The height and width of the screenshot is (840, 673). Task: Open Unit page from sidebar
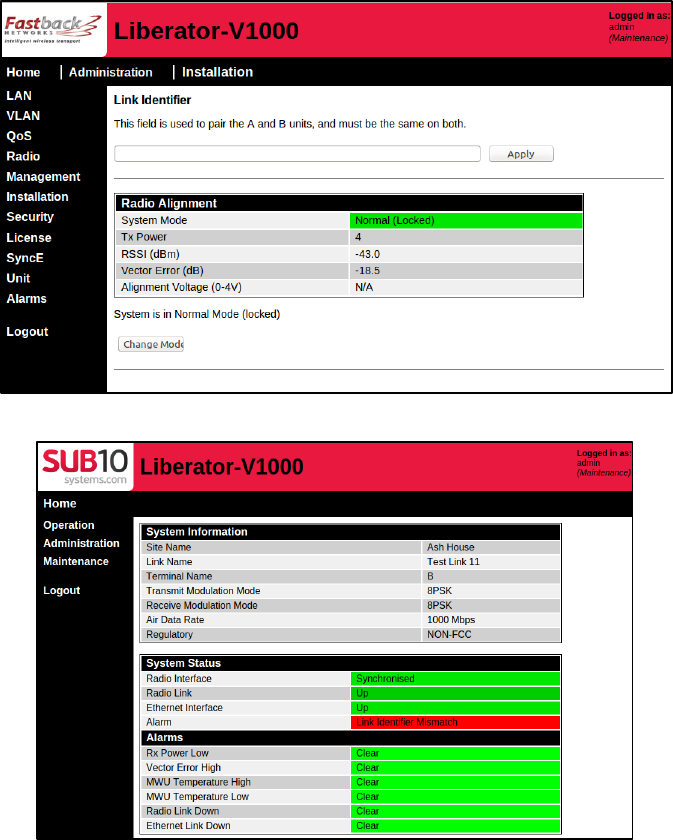[x=18, y=279]
